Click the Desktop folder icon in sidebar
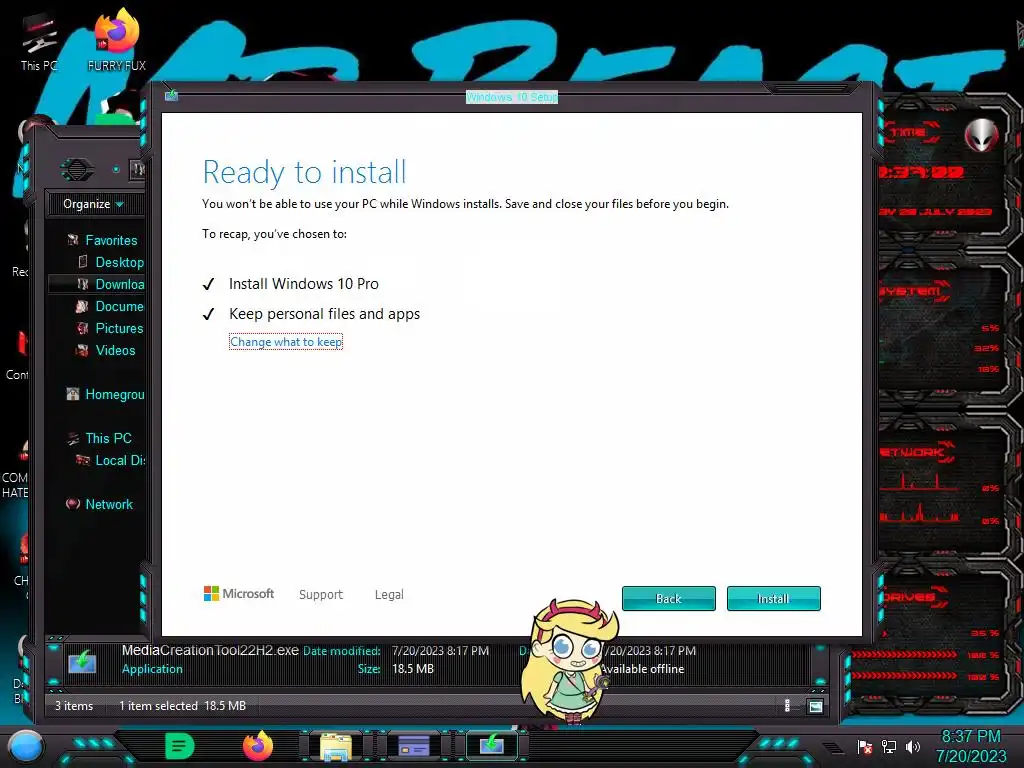 point(82,262)
